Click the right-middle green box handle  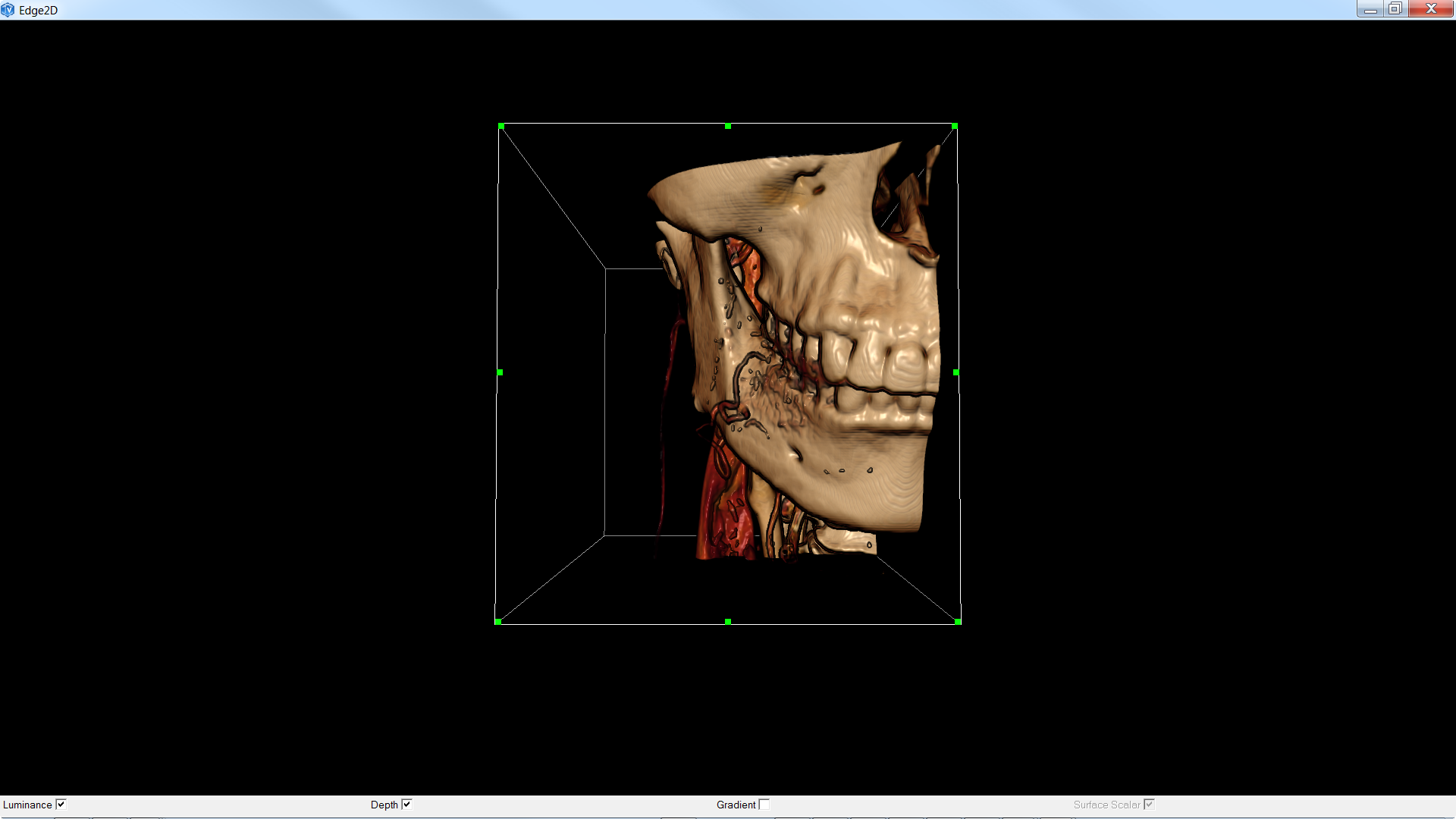point(956,372)
